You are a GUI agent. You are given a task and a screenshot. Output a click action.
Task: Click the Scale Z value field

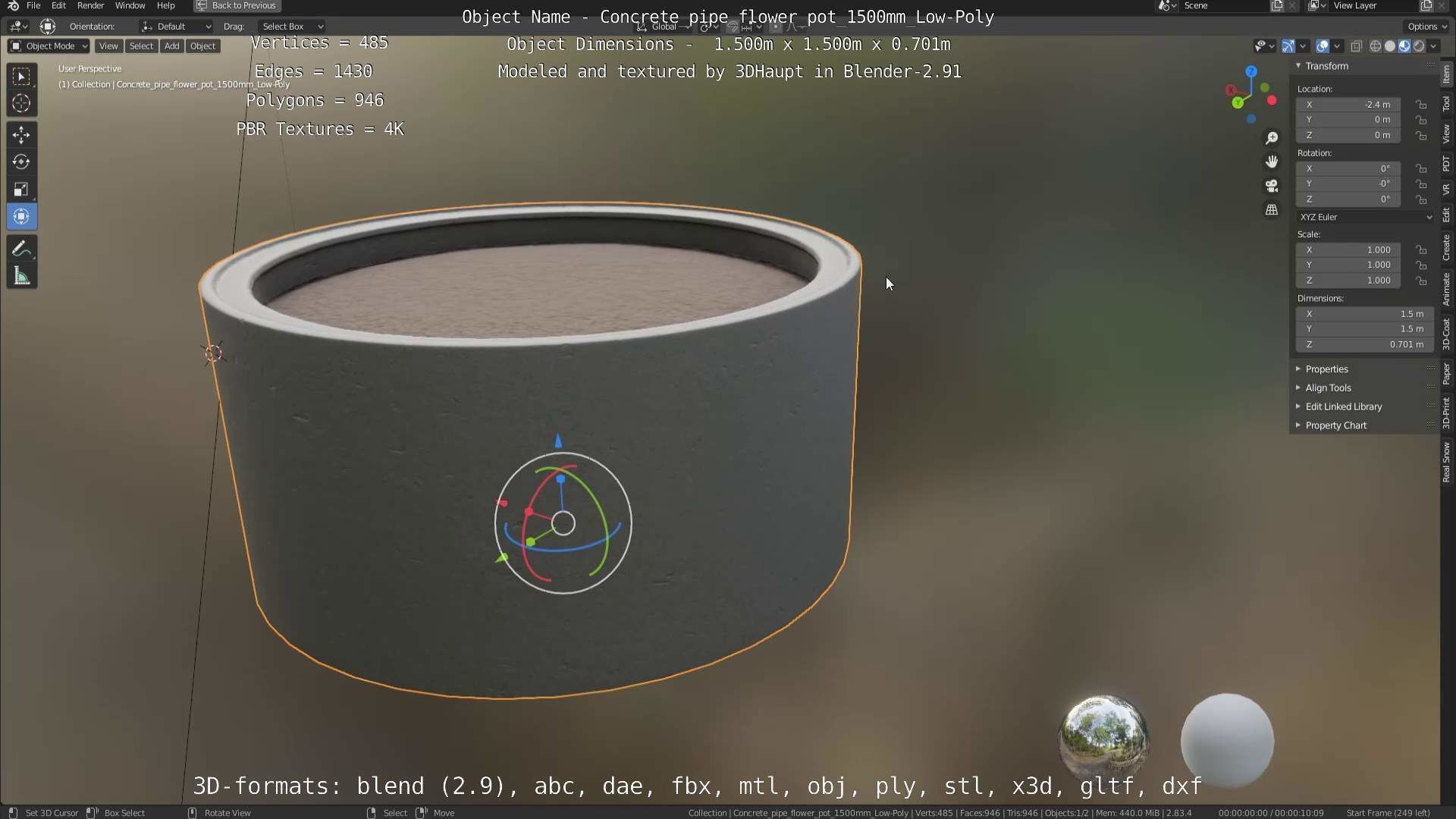(x=1348, y=281)
